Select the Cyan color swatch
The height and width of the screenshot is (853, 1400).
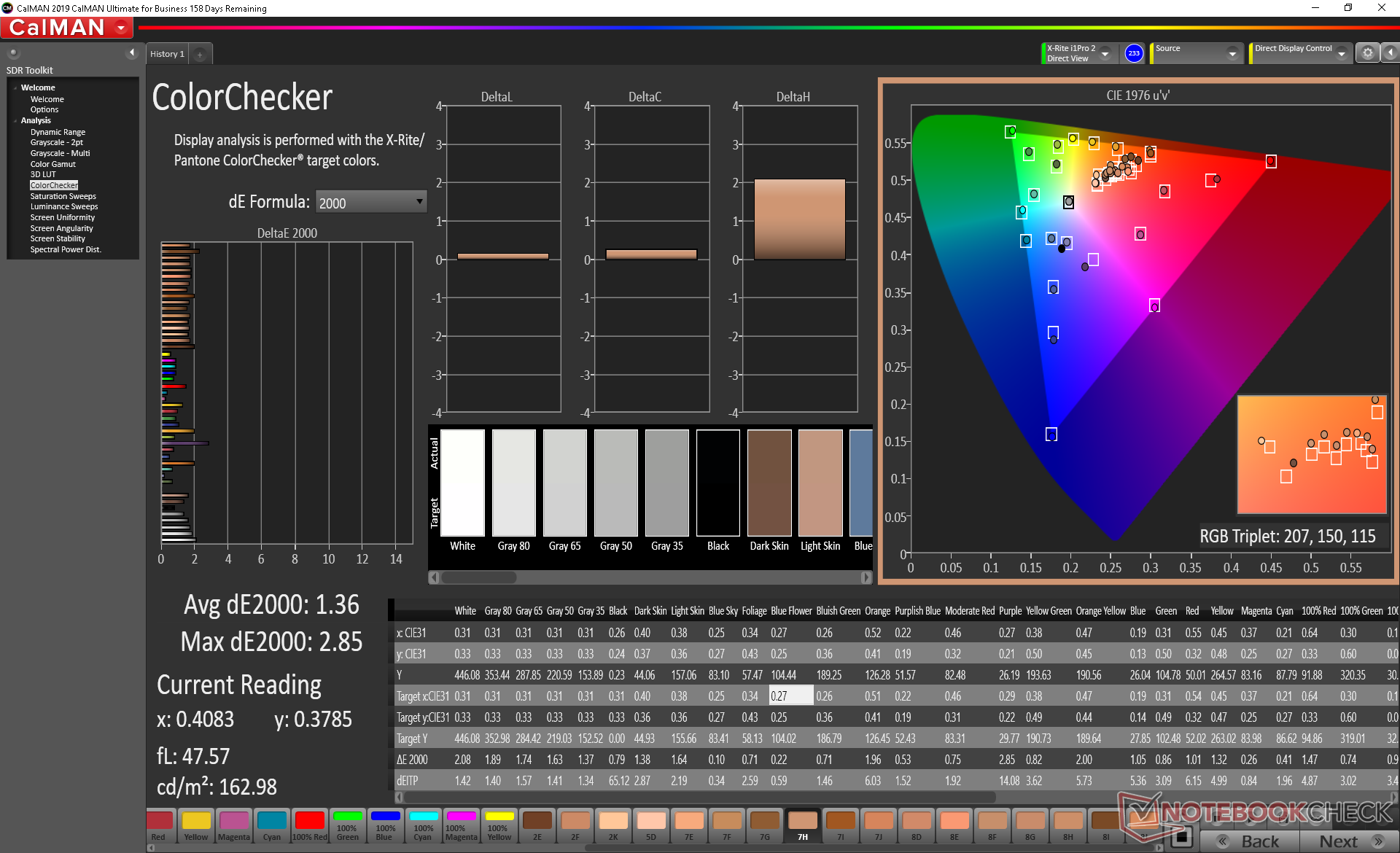coord(271,825)
